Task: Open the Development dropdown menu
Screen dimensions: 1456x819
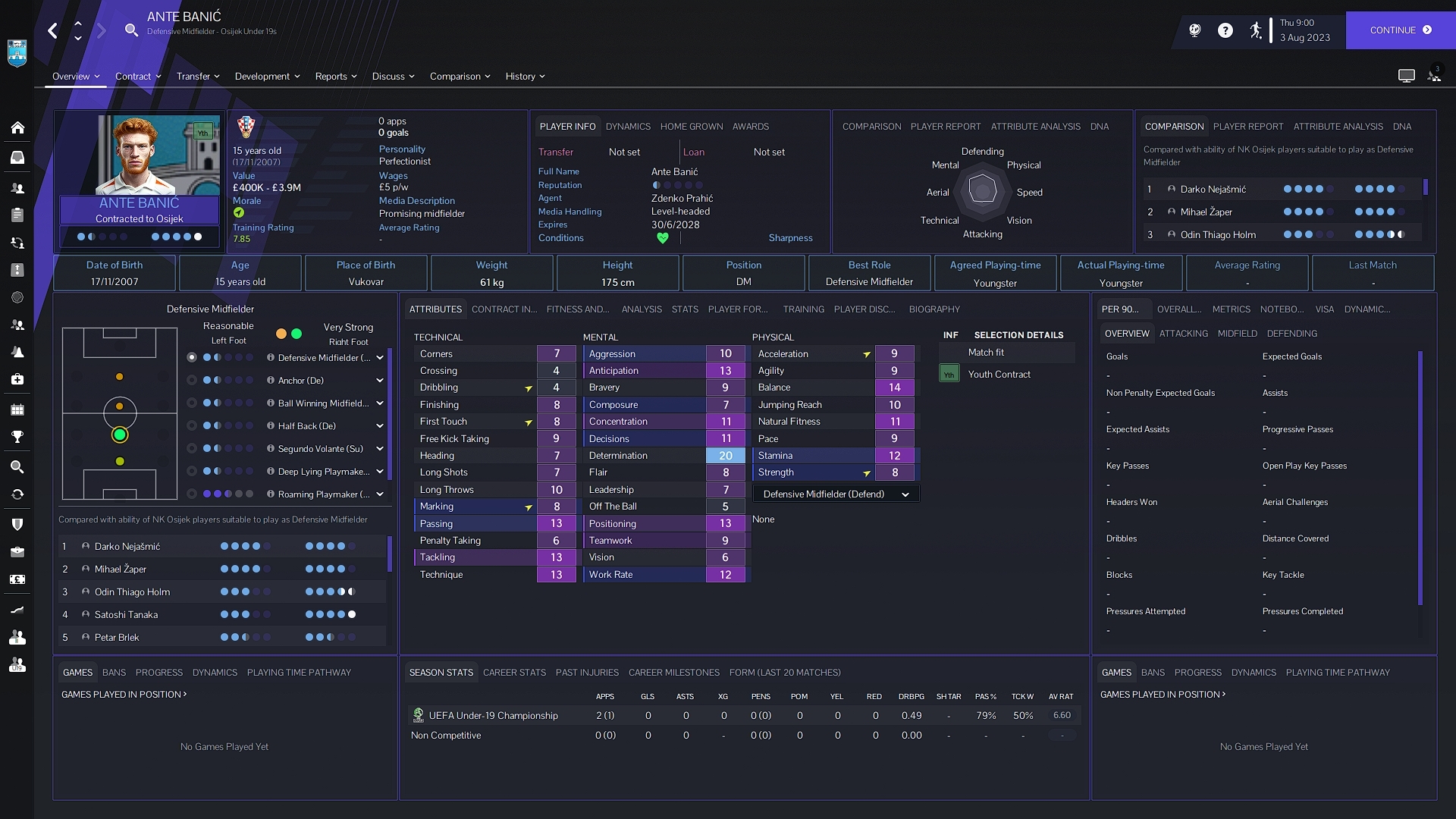Action: point(268,77)
